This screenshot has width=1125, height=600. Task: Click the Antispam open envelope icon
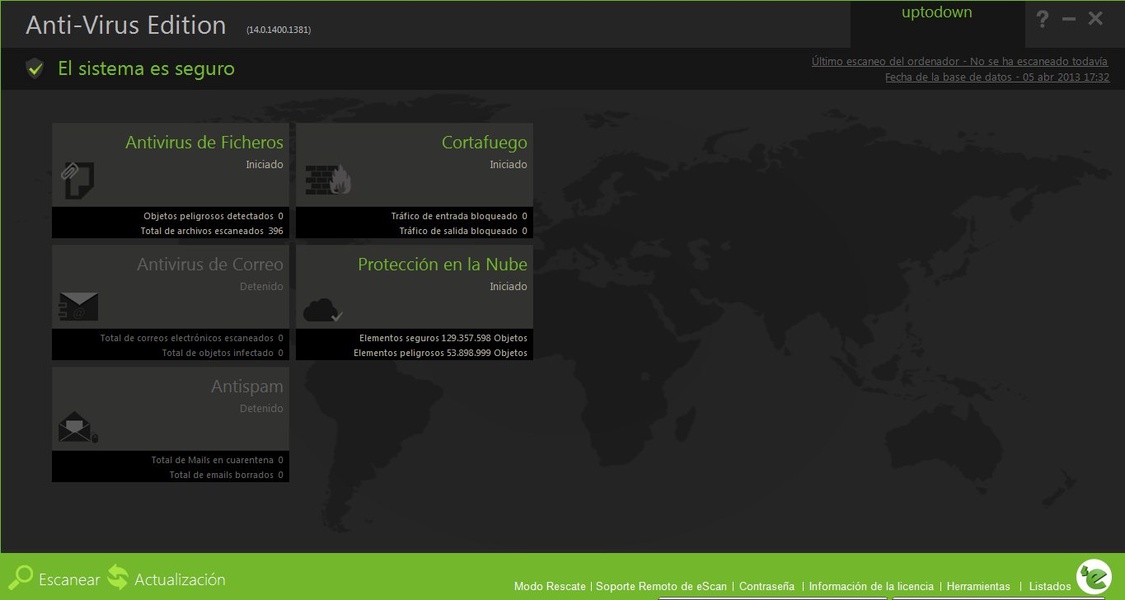(x=77, y=428)
